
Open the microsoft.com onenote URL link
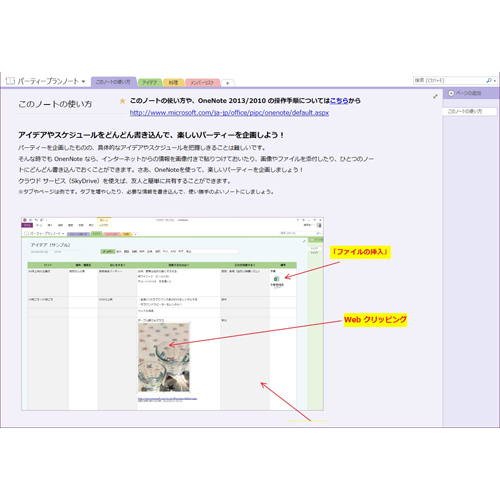(x=229, y=113)
